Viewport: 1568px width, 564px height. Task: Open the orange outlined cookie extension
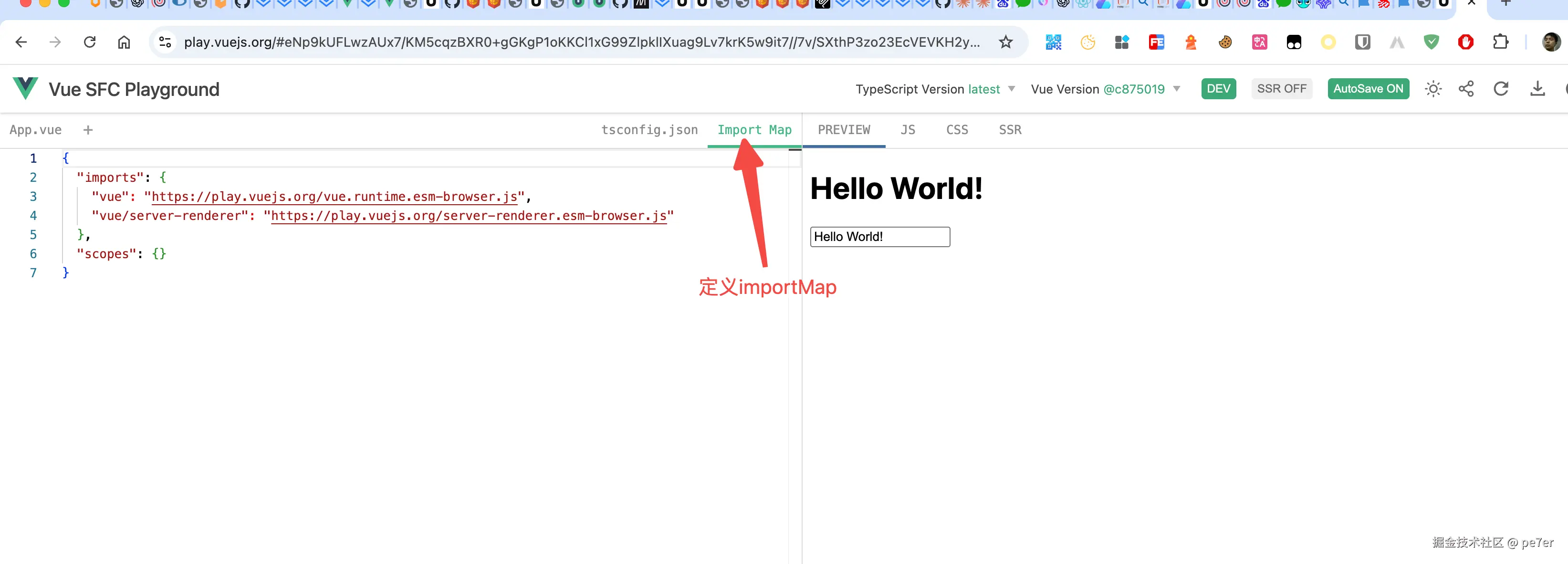click(x=1088, y=42)
